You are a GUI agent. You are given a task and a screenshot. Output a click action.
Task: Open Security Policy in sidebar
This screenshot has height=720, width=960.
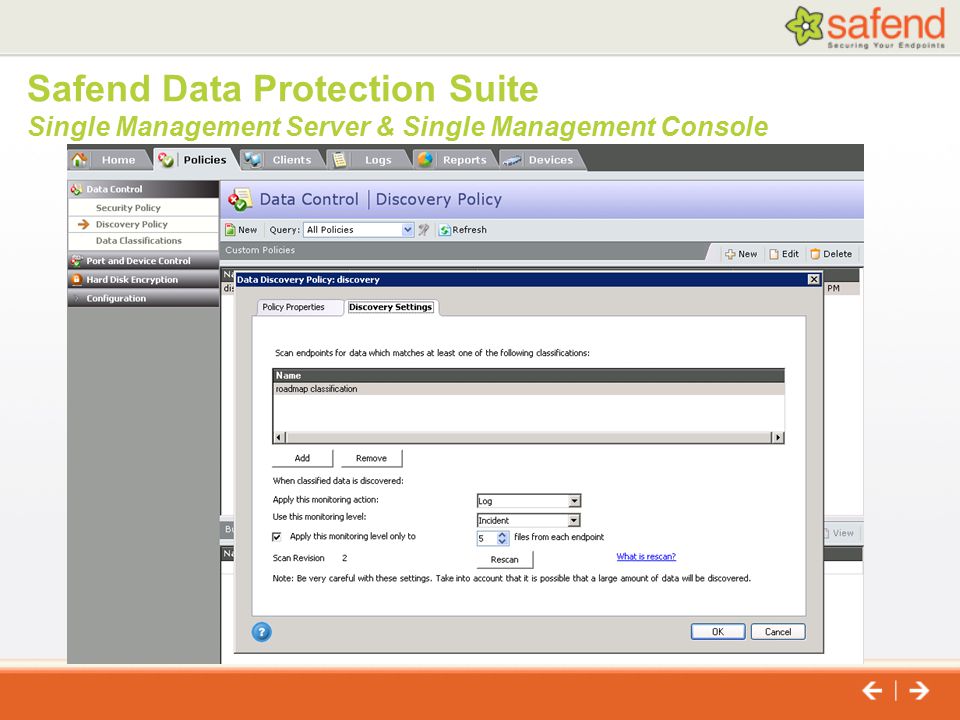[128, 208]
